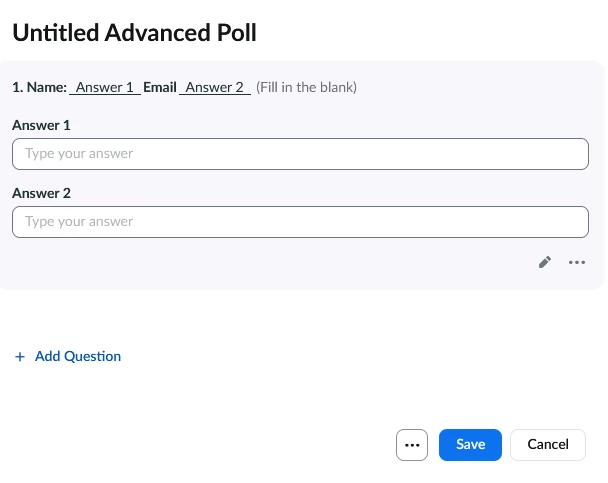Cancel editing the poll
This screenshot has width=608, height=483.
pyautogui.click(x=548, y=445)
